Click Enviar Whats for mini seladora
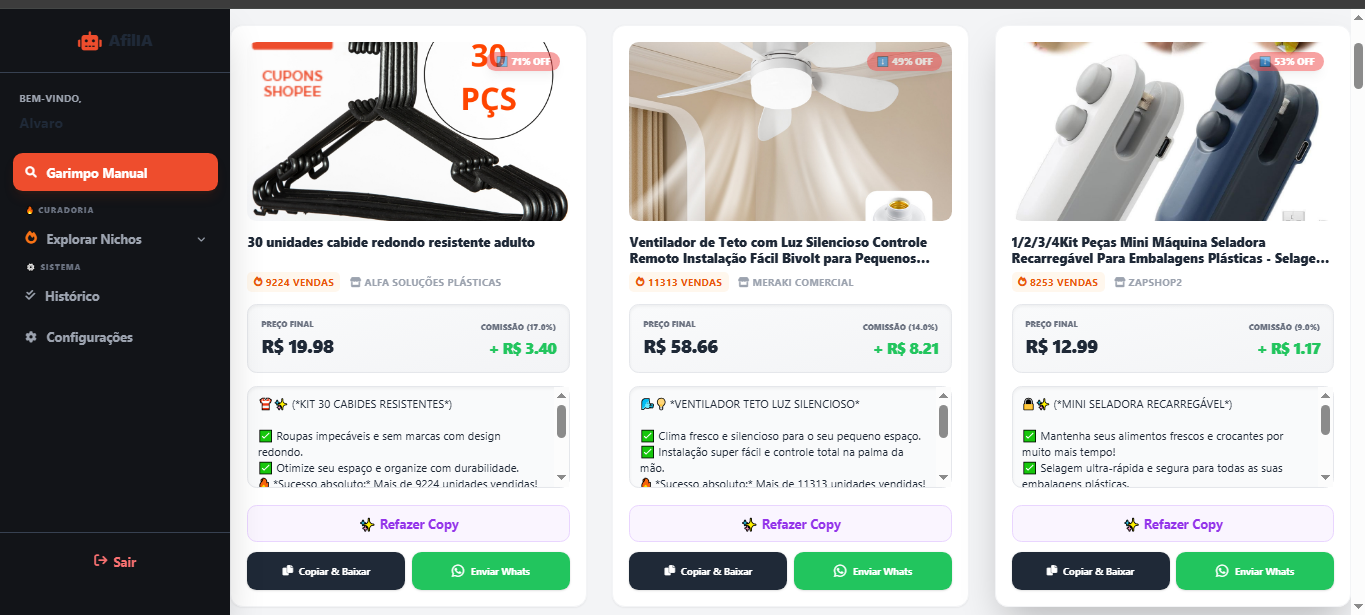This screenshot has height=615, width=1365. [x=1254, y=571]
